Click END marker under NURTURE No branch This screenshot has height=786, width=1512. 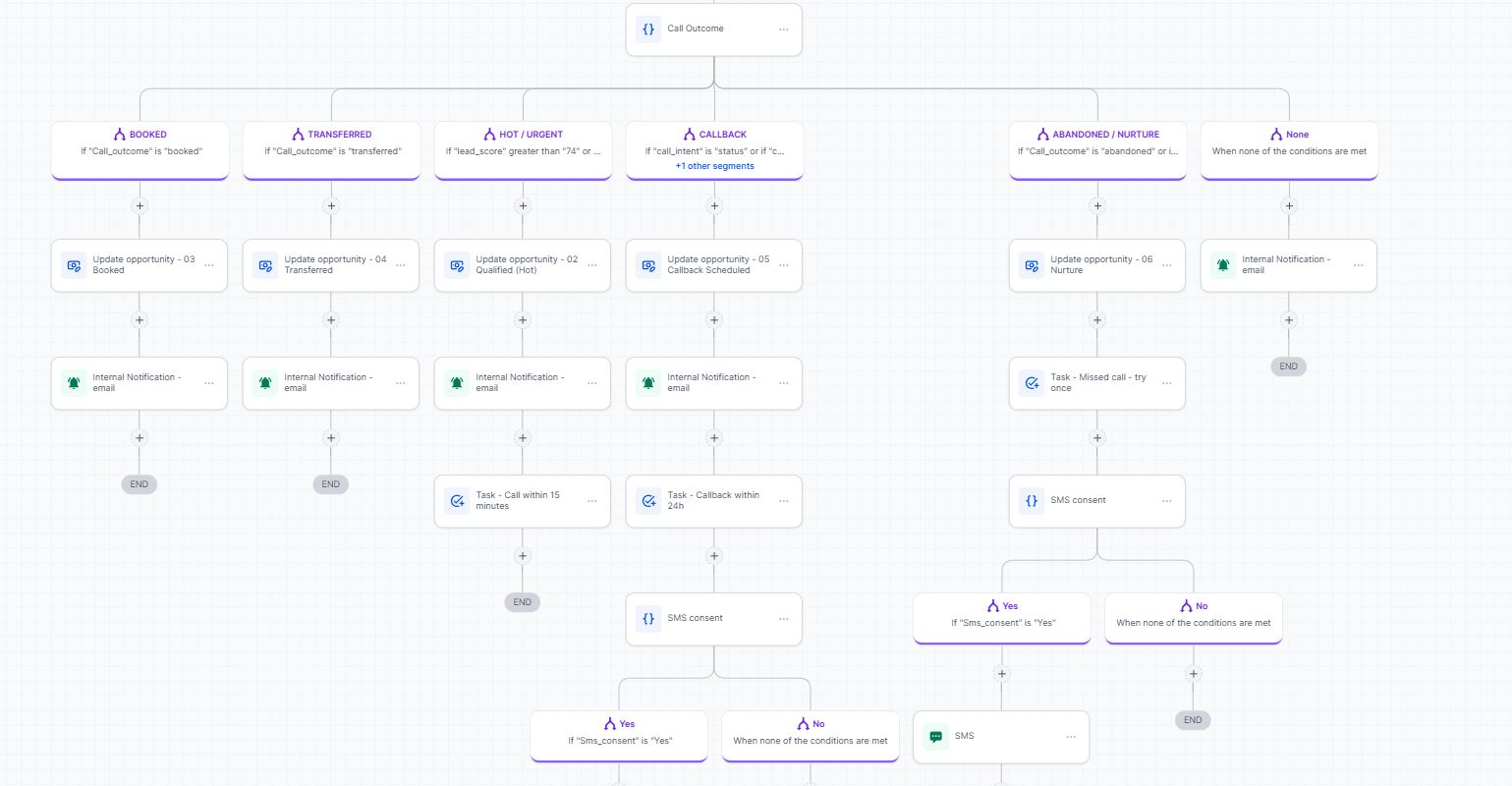click(1193, 720)
